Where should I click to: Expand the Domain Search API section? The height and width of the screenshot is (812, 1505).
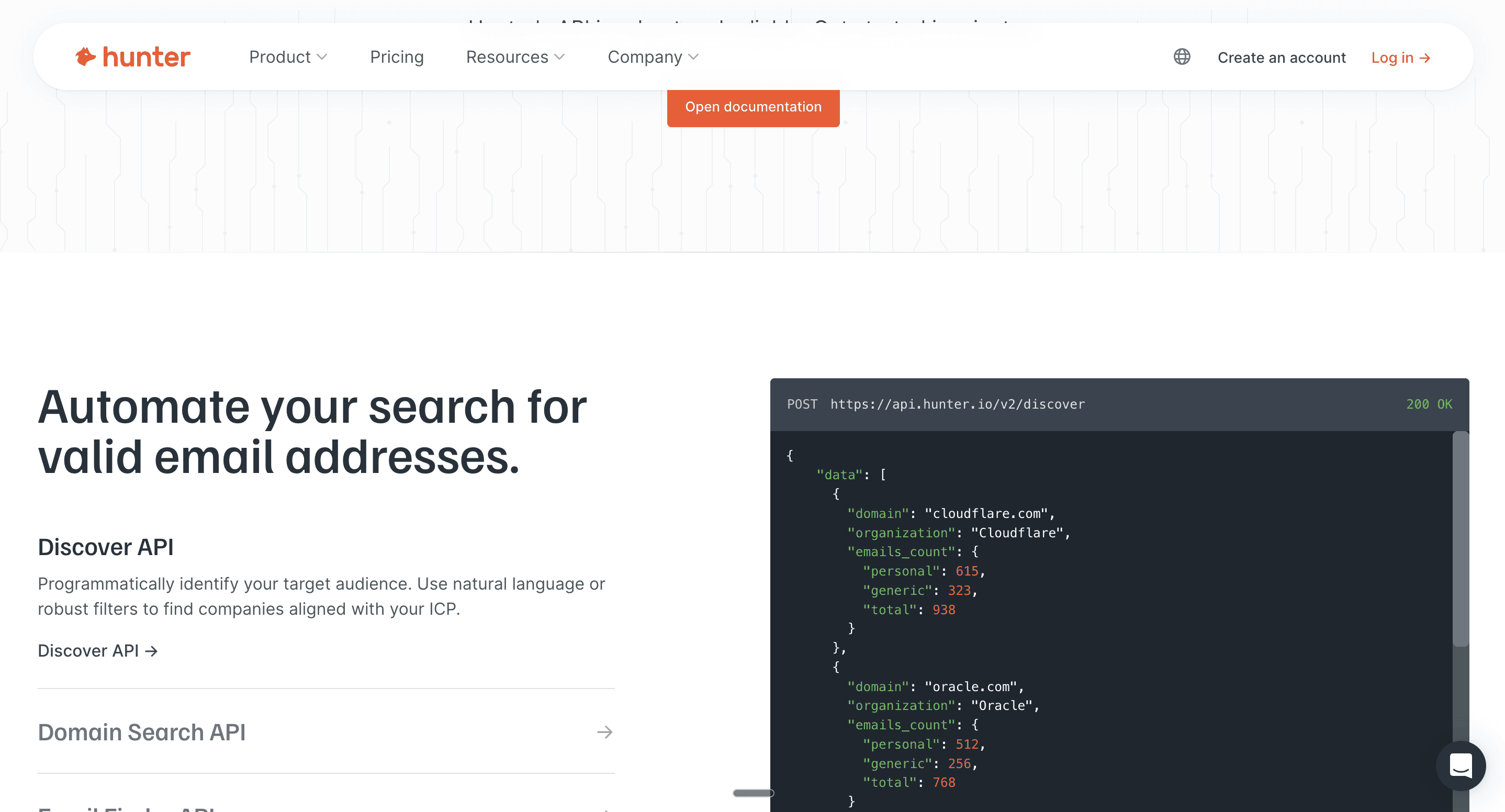142,732
